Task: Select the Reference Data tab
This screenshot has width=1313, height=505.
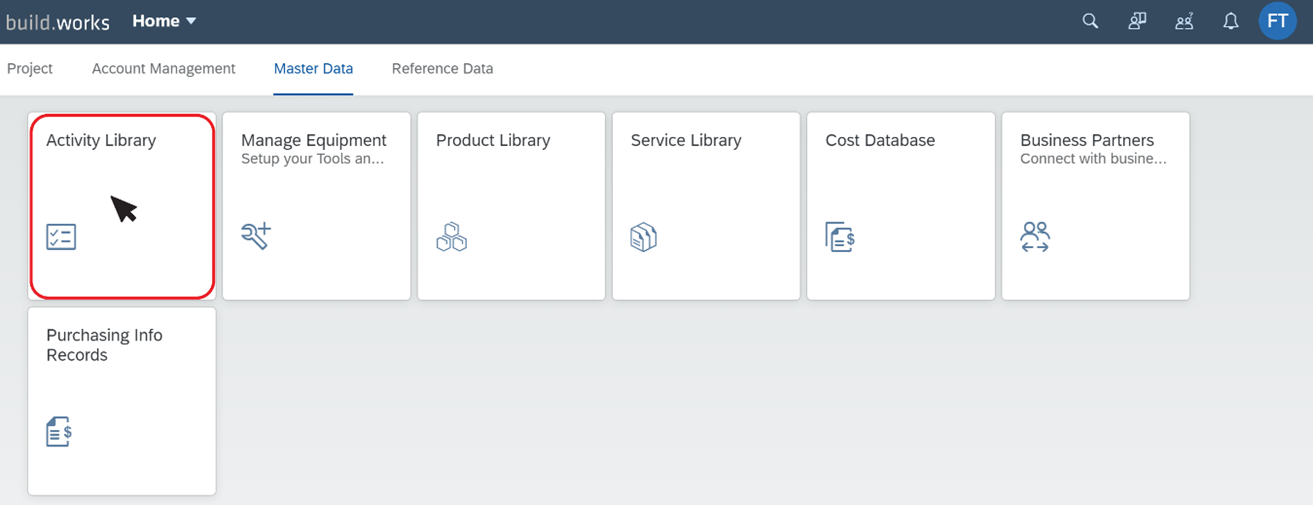Action: (x=442, y=69)
